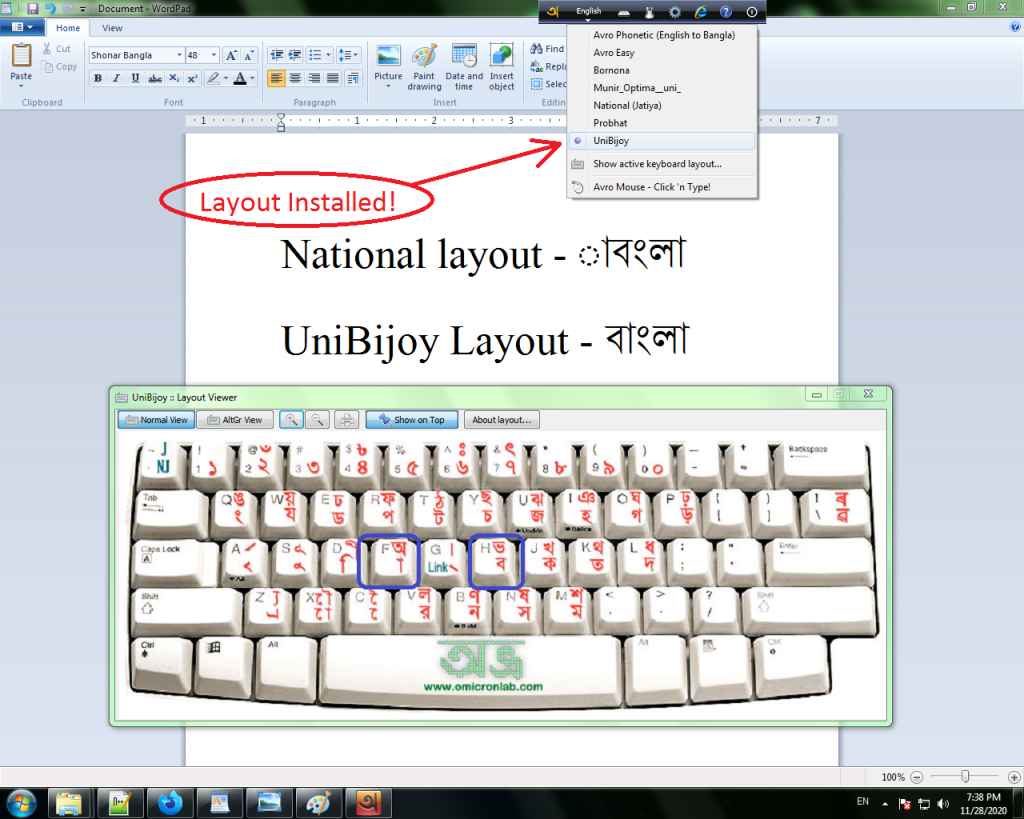Click the Avro logo on the top bar
The height and width of the screenshot is (819, 1024).
coord(552,12)
